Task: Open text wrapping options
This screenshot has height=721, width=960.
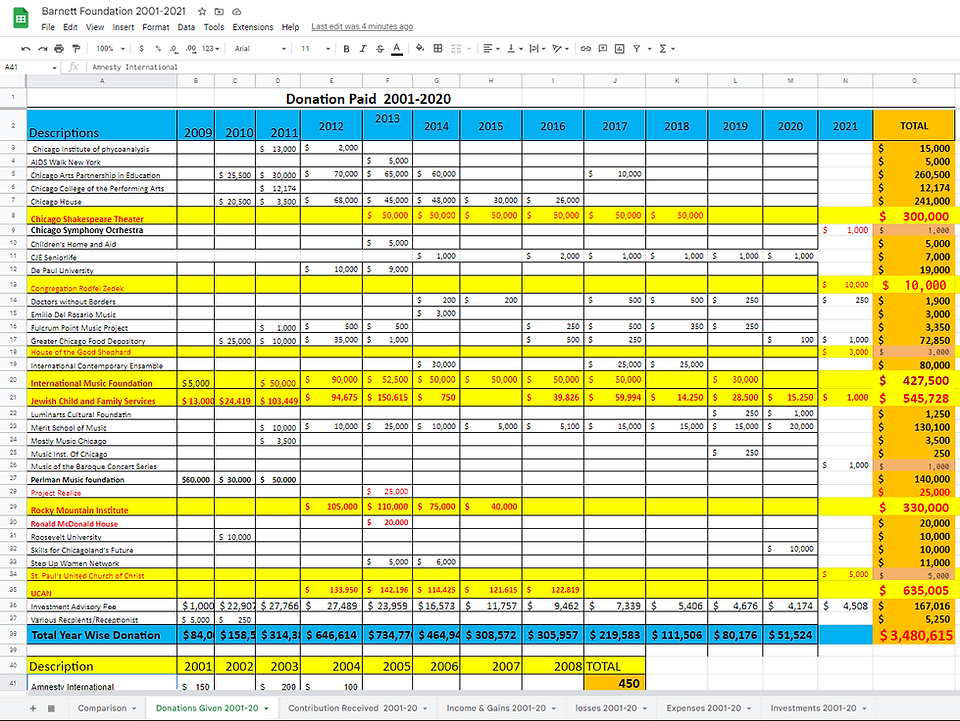Action: coord(538,48)
